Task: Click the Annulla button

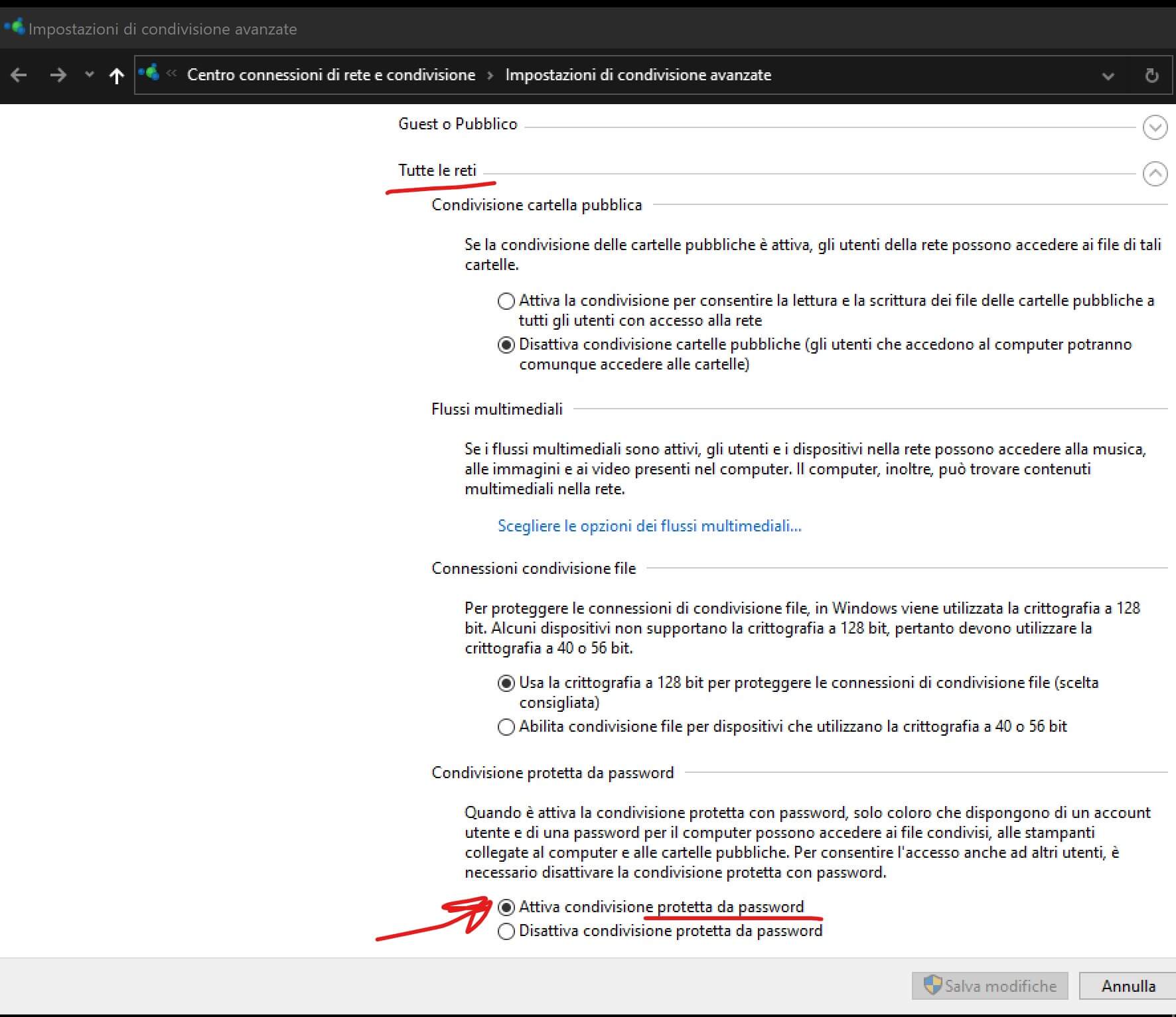Action: [x=1128, y=986]
